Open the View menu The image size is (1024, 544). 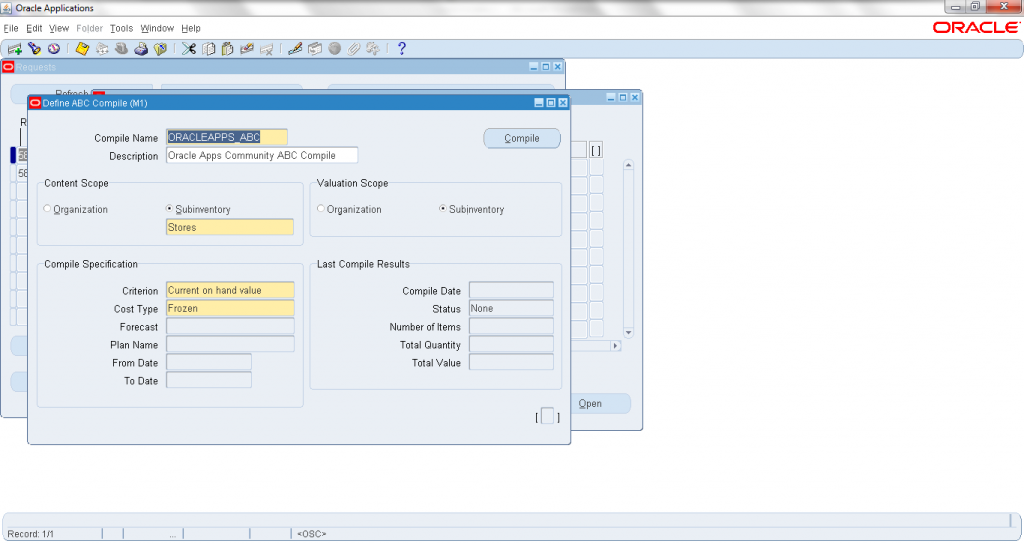[59, 29]
